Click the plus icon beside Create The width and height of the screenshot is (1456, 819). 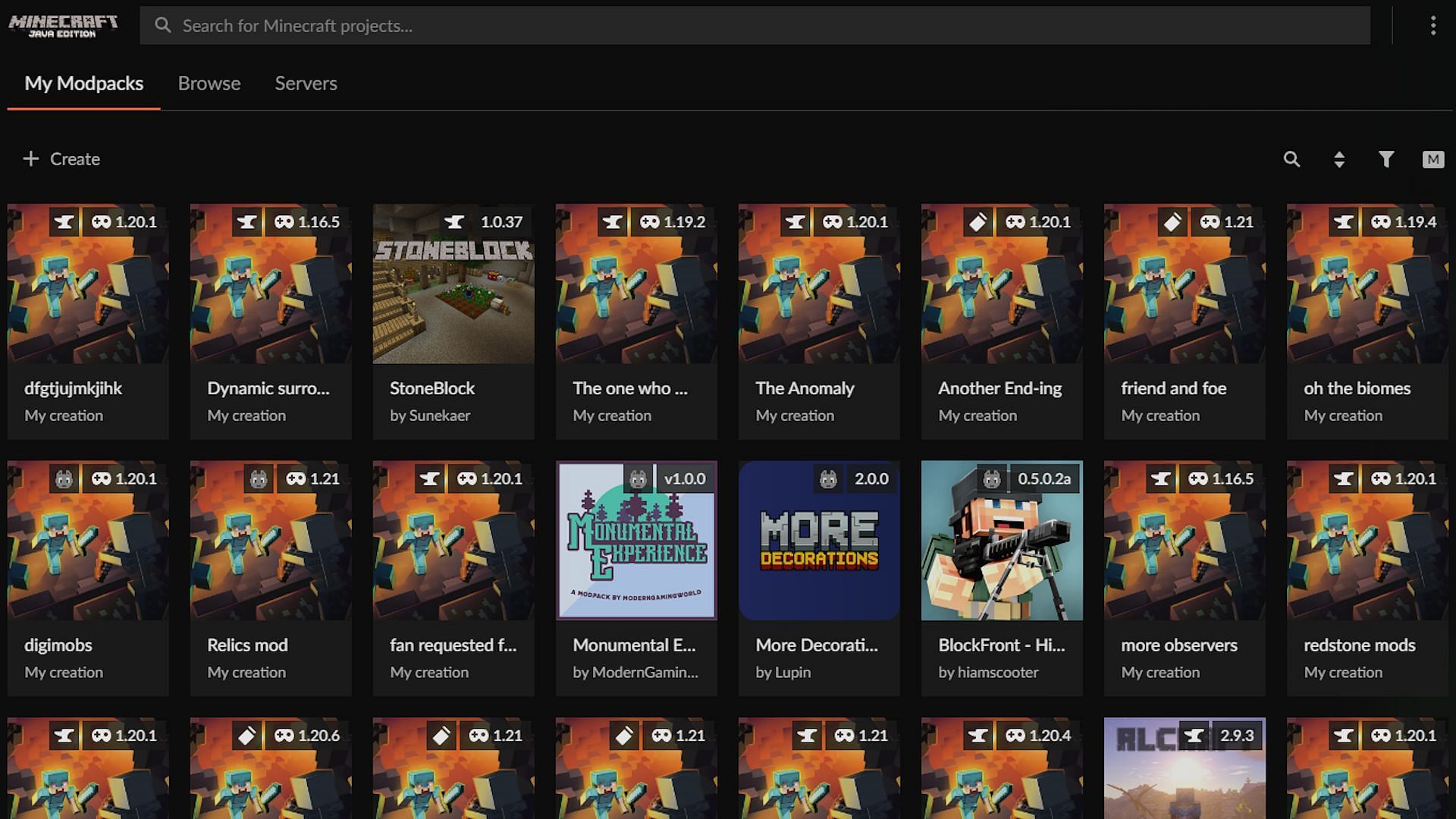30,158
